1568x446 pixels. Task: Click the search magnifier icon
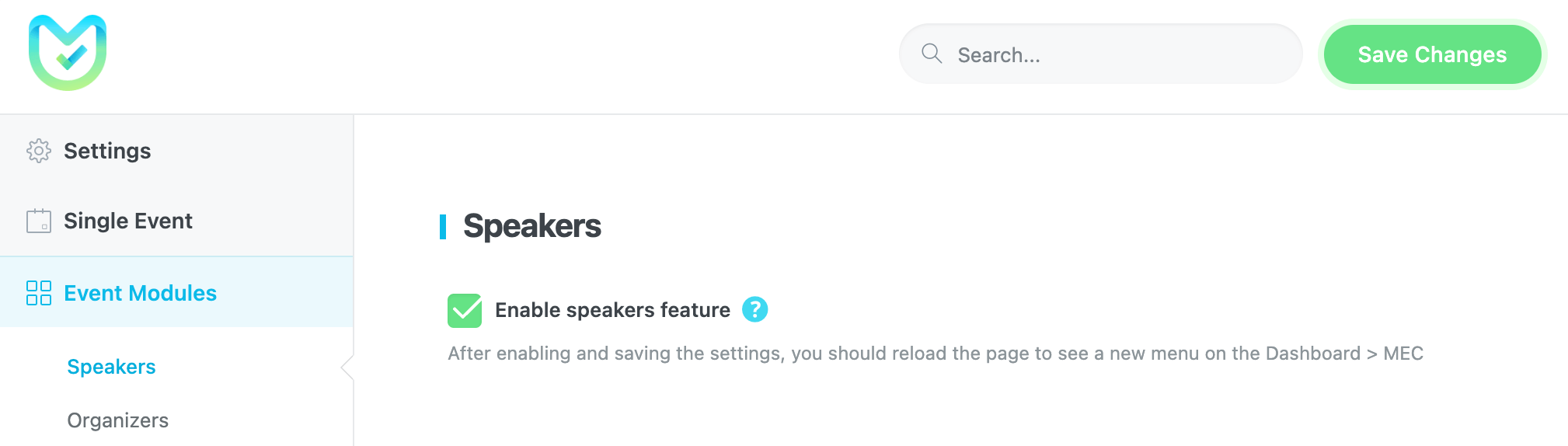pos(931,54)
